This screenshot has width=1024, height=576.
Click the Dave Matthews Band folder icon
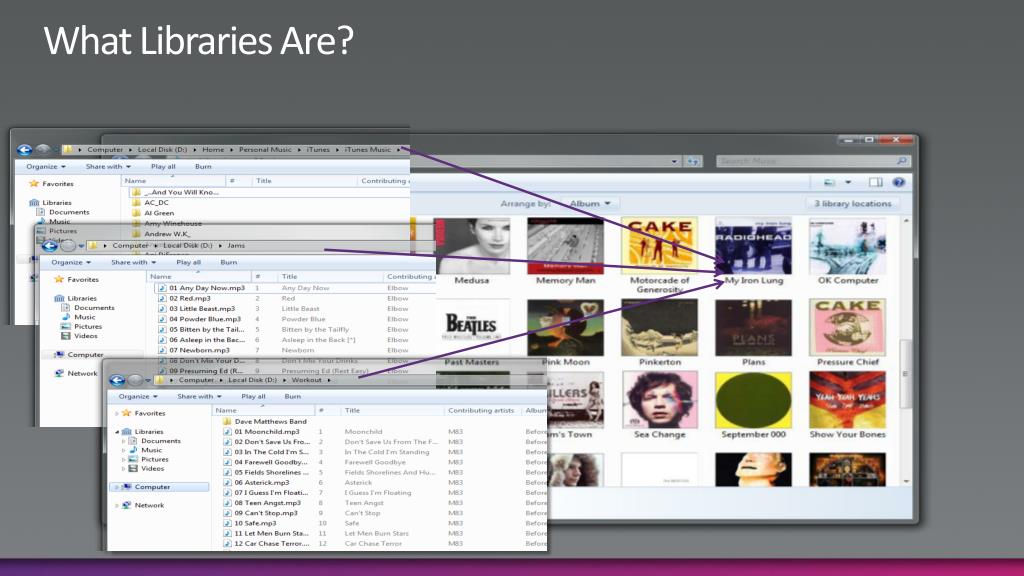tap(227, 422)
